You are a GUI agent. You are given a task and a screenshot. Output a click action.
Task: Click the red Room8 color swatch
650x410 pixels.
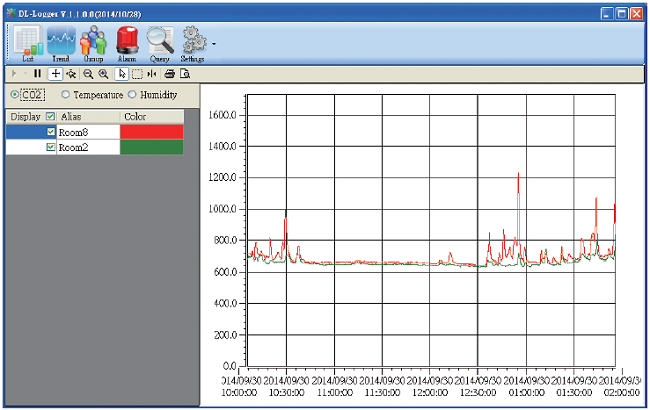(151, 132)
